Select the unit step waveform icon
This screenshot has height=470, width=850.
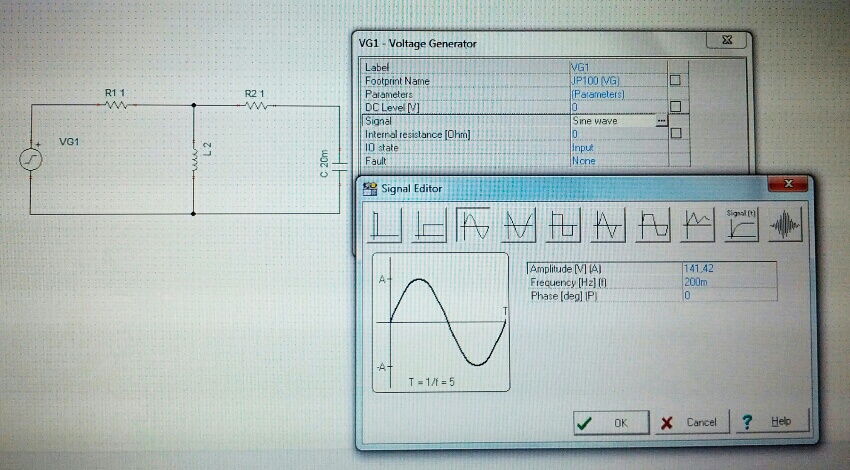tap(385, 227)
